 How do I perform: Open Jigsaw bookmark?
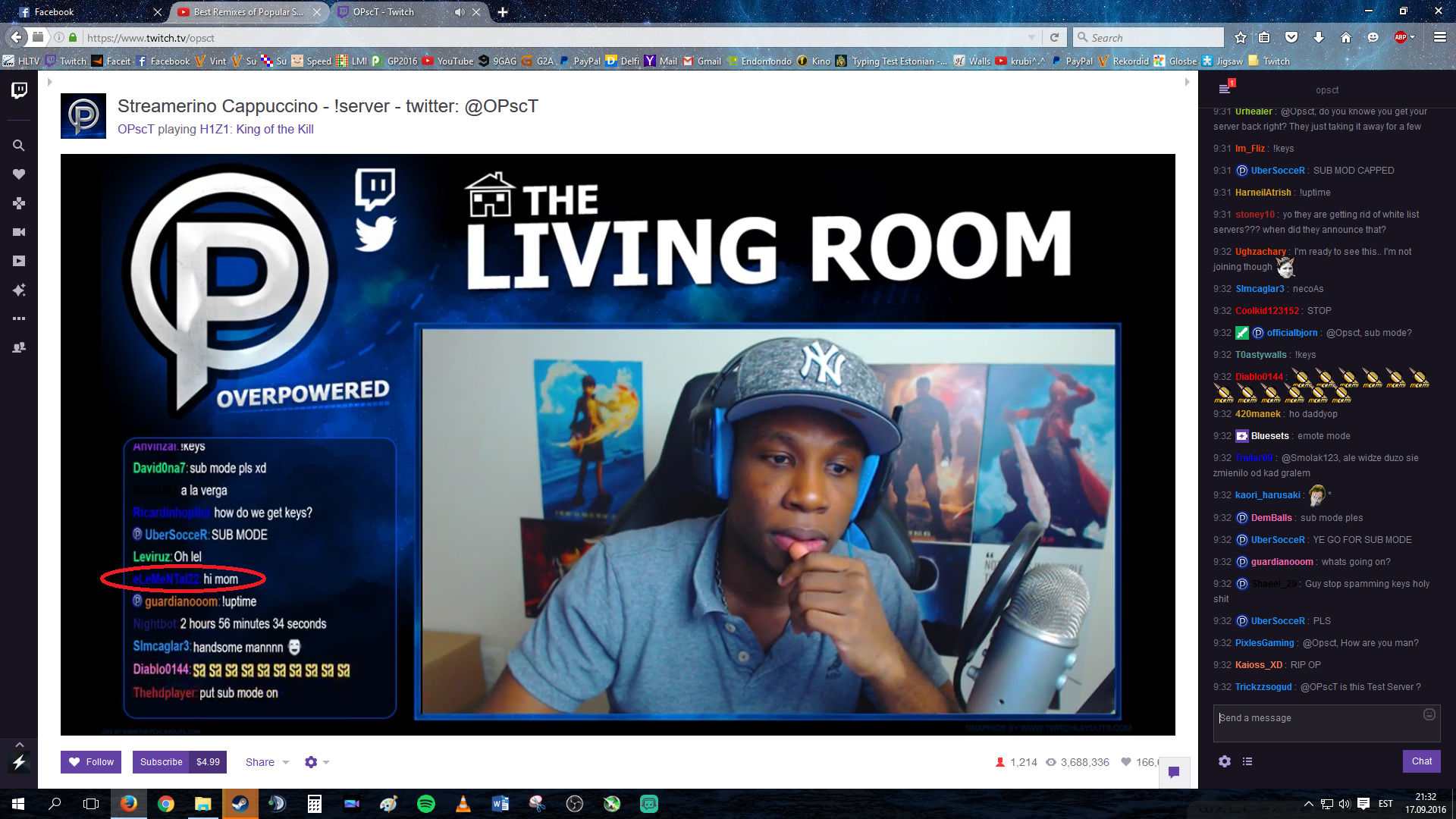pyautogui.click(x=1222, y=61)
